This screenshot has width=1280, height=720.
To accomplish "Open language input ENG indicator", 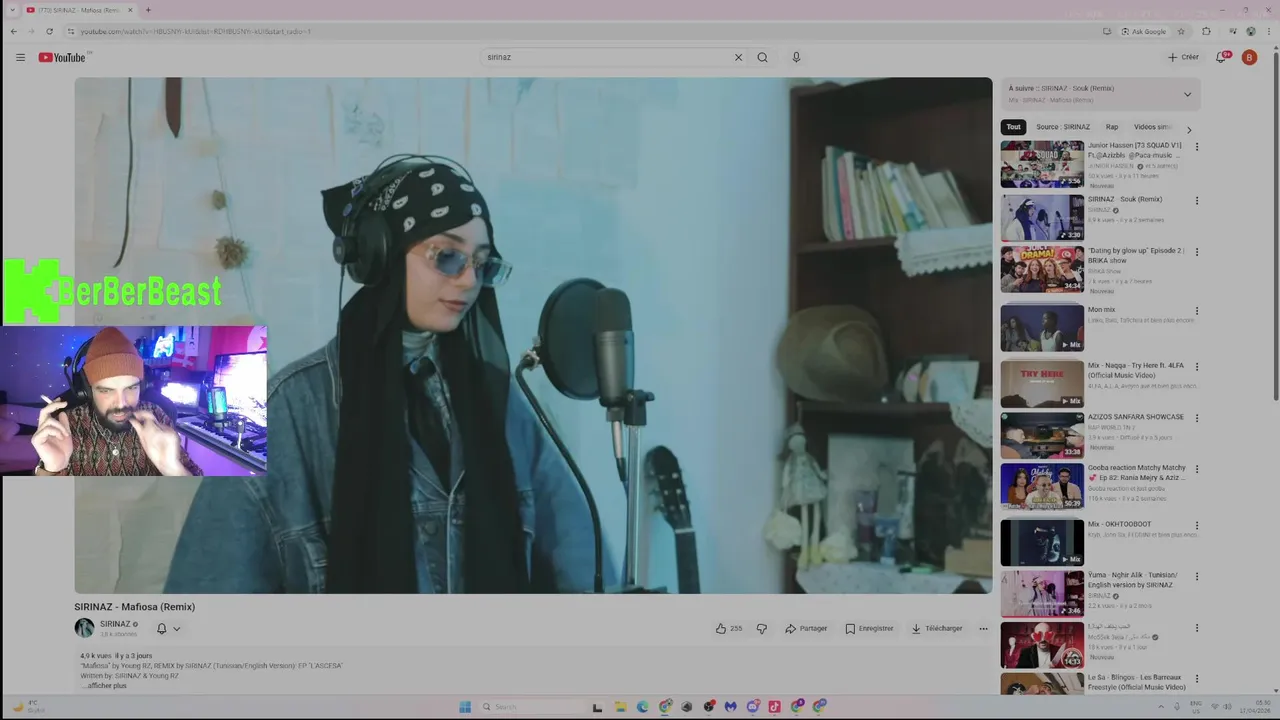I will point(1195,706).
